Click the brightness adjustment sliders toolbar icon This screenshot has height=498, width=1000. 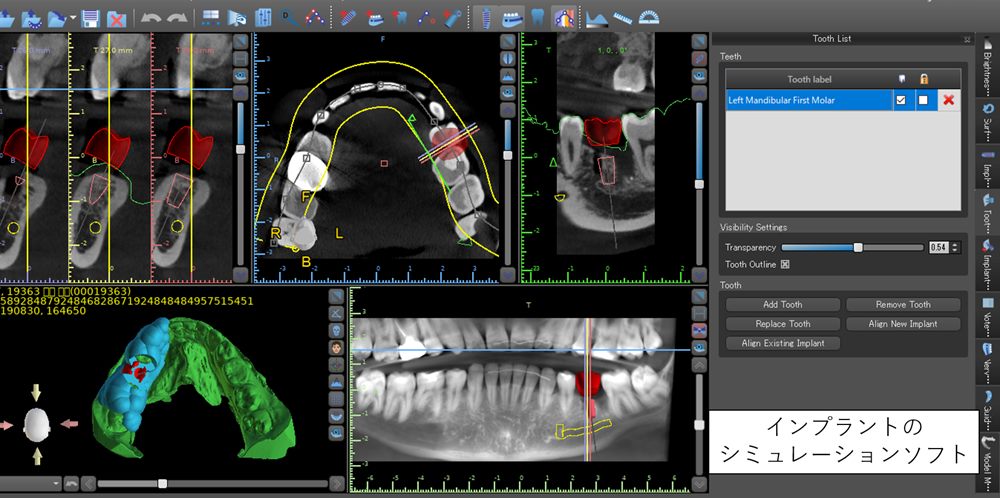(262, 18)
